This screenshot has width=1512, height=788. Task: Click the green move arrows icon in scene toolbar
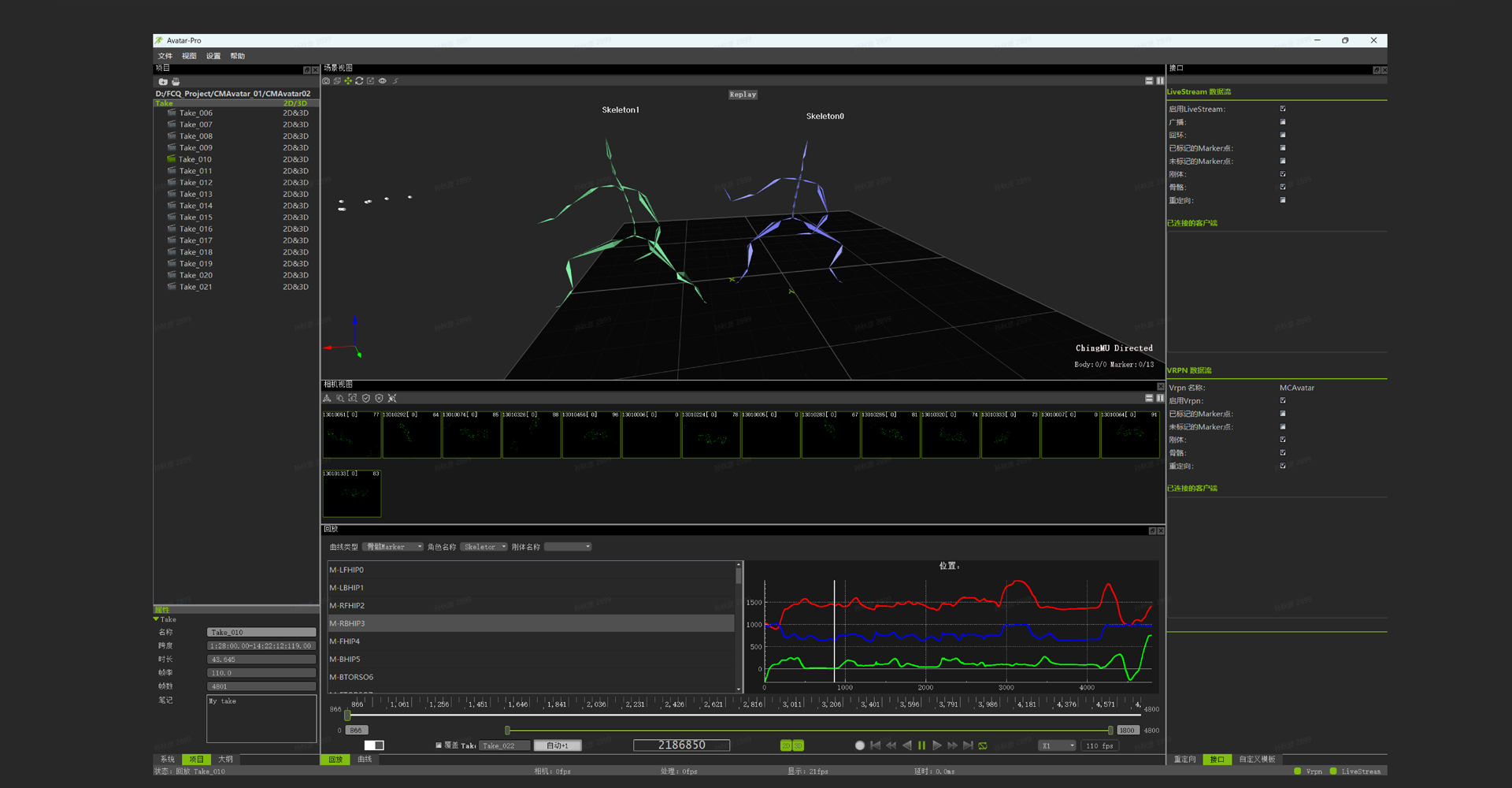(x=348, y=81)
